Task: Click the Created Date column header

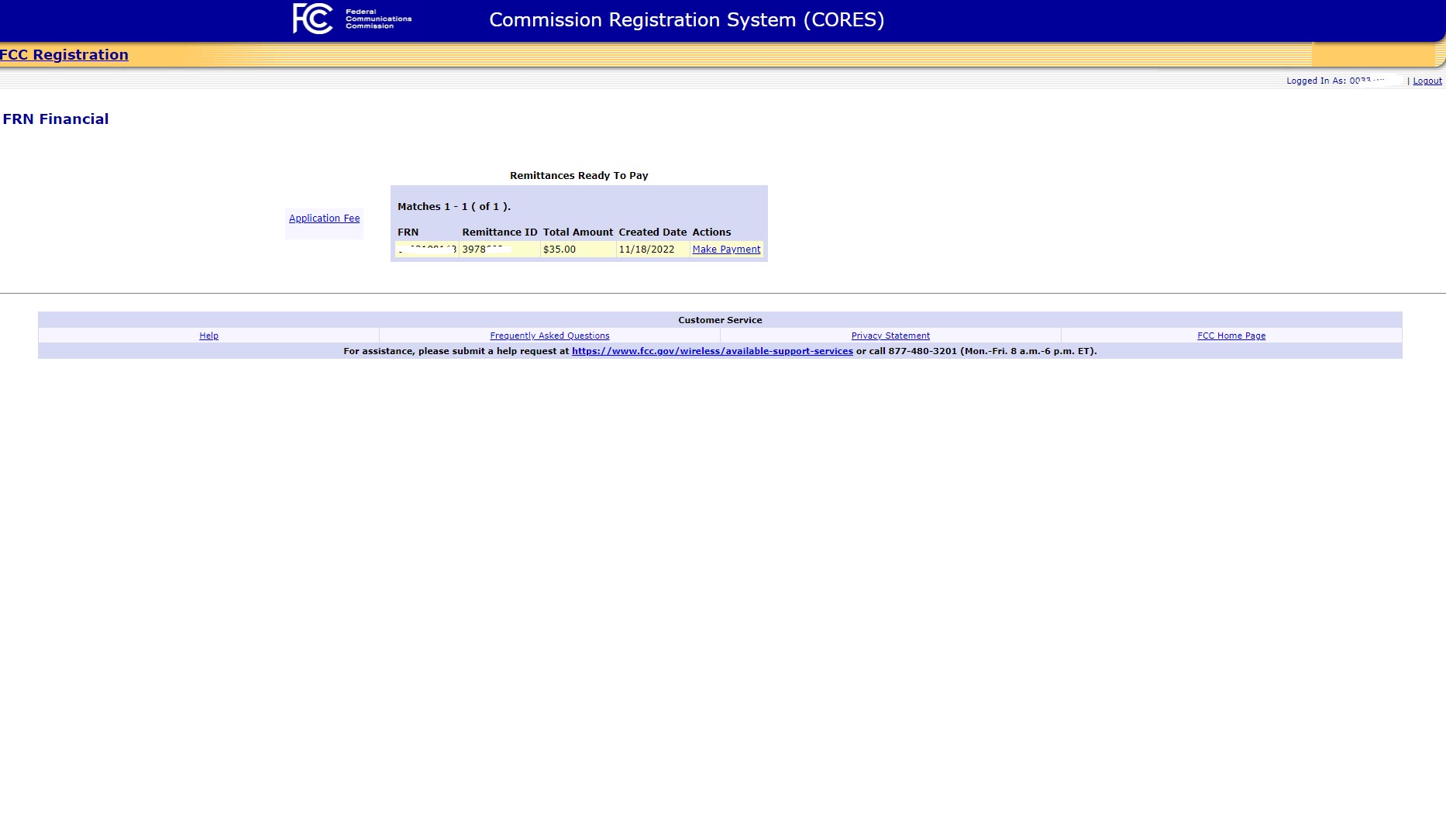Action: [x=652, y=232]
